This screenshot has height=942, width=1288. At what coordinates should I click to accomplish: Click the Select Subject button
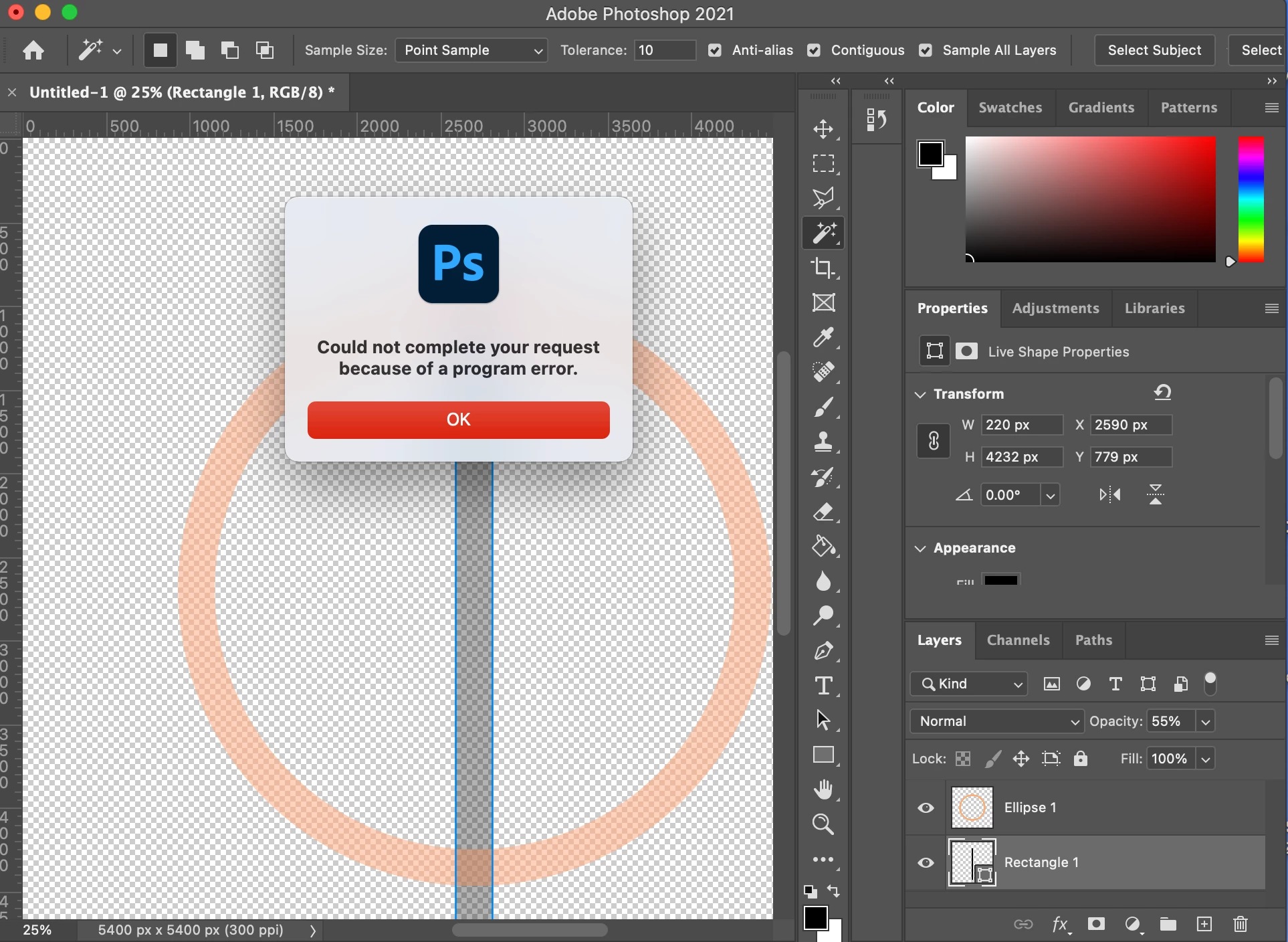tap(1154, 50)
